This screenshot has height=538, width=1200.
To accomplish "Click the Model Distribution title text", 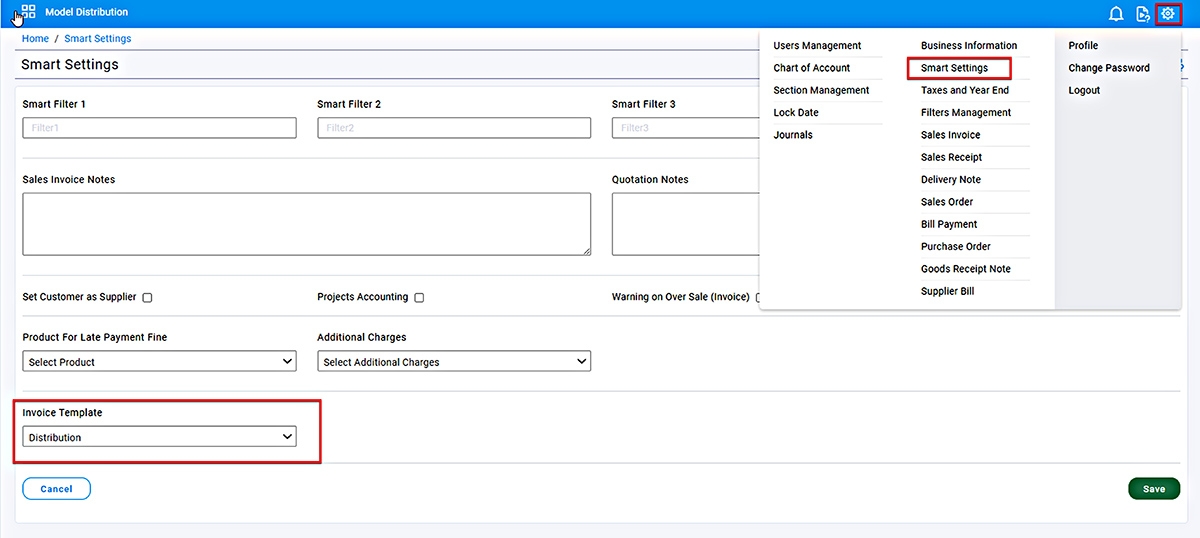I will pyautogui.click(x=87, y=12).
